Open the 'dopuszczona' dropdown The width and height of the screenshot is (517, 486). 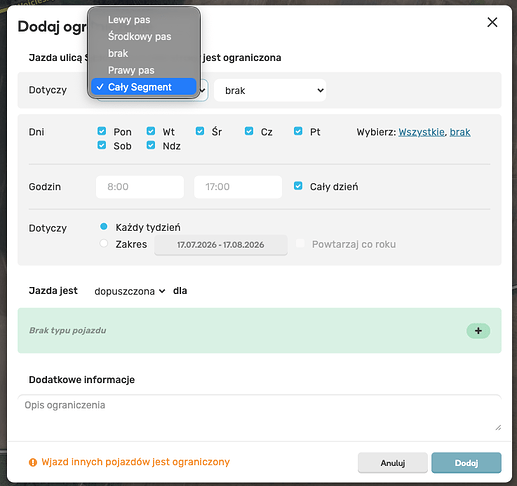coord(130,291)
